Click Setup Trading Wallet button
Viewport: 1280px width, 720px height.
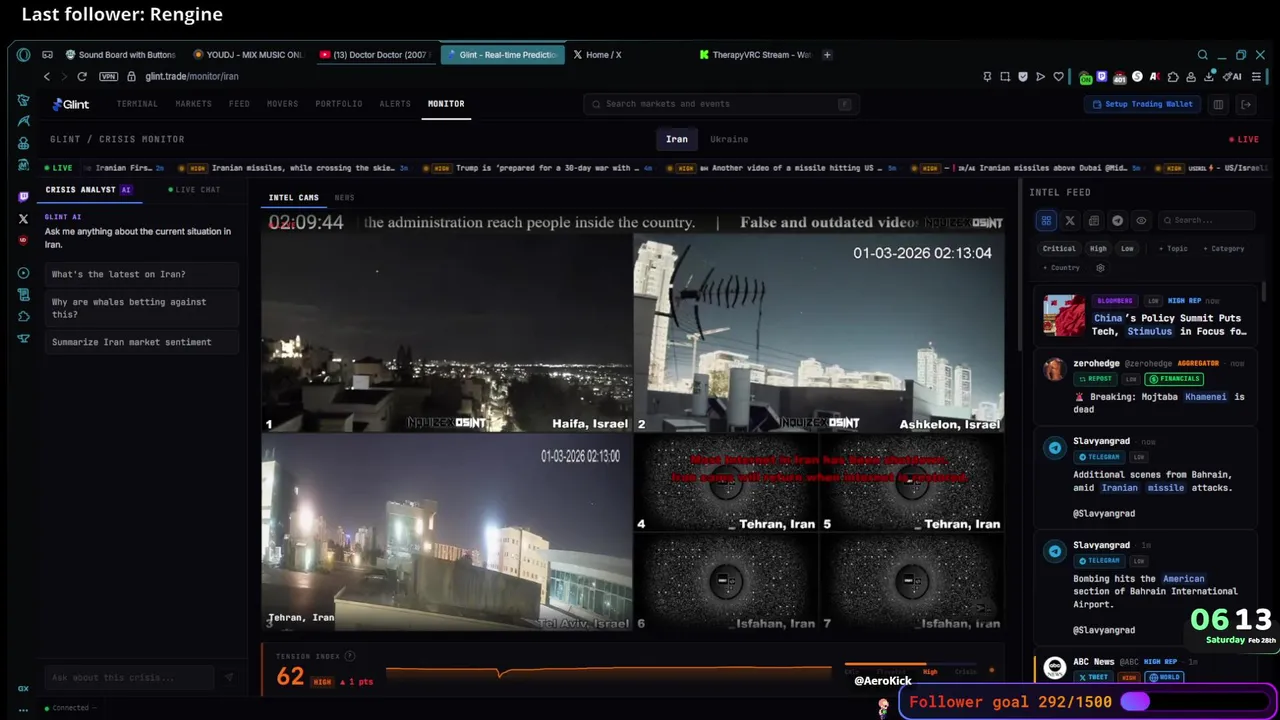(1142, 104)
